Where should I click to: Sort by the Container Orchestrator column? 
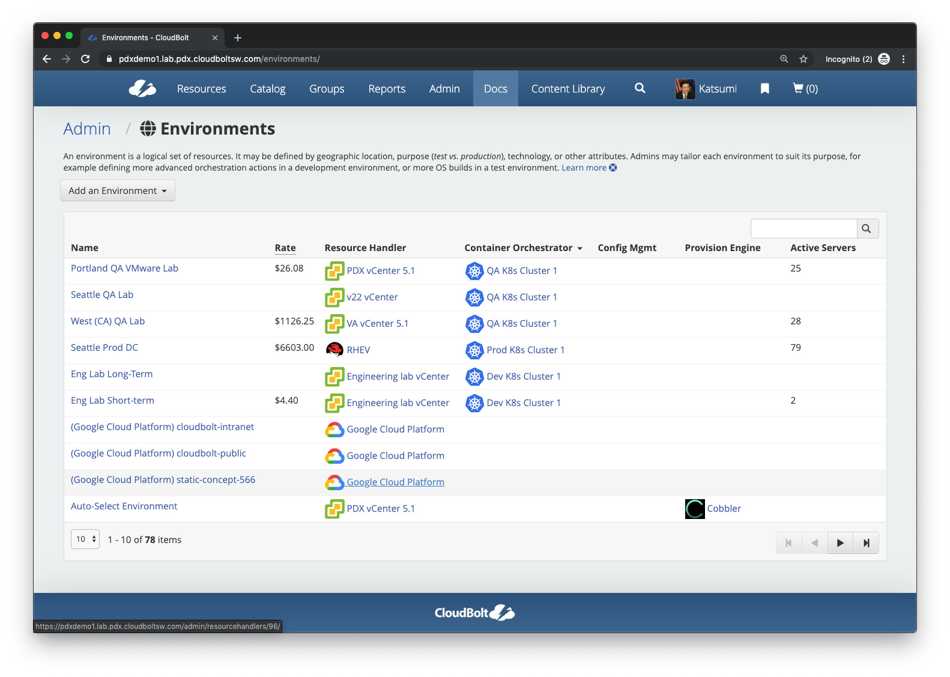(523, 248)
